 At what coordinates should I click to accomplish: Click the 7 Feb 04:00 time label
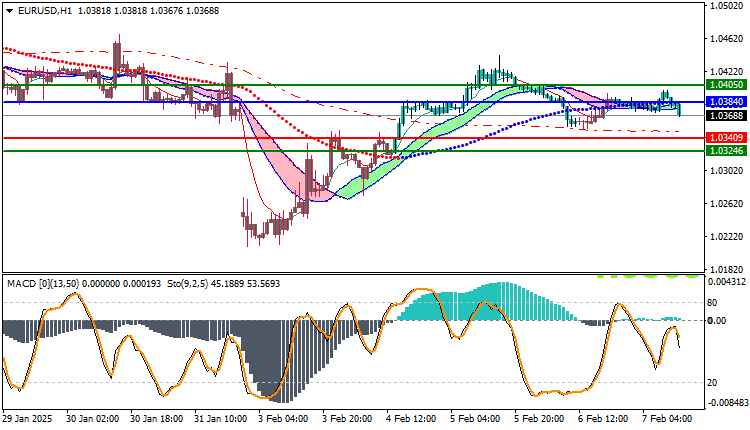[x=668, y=419]
